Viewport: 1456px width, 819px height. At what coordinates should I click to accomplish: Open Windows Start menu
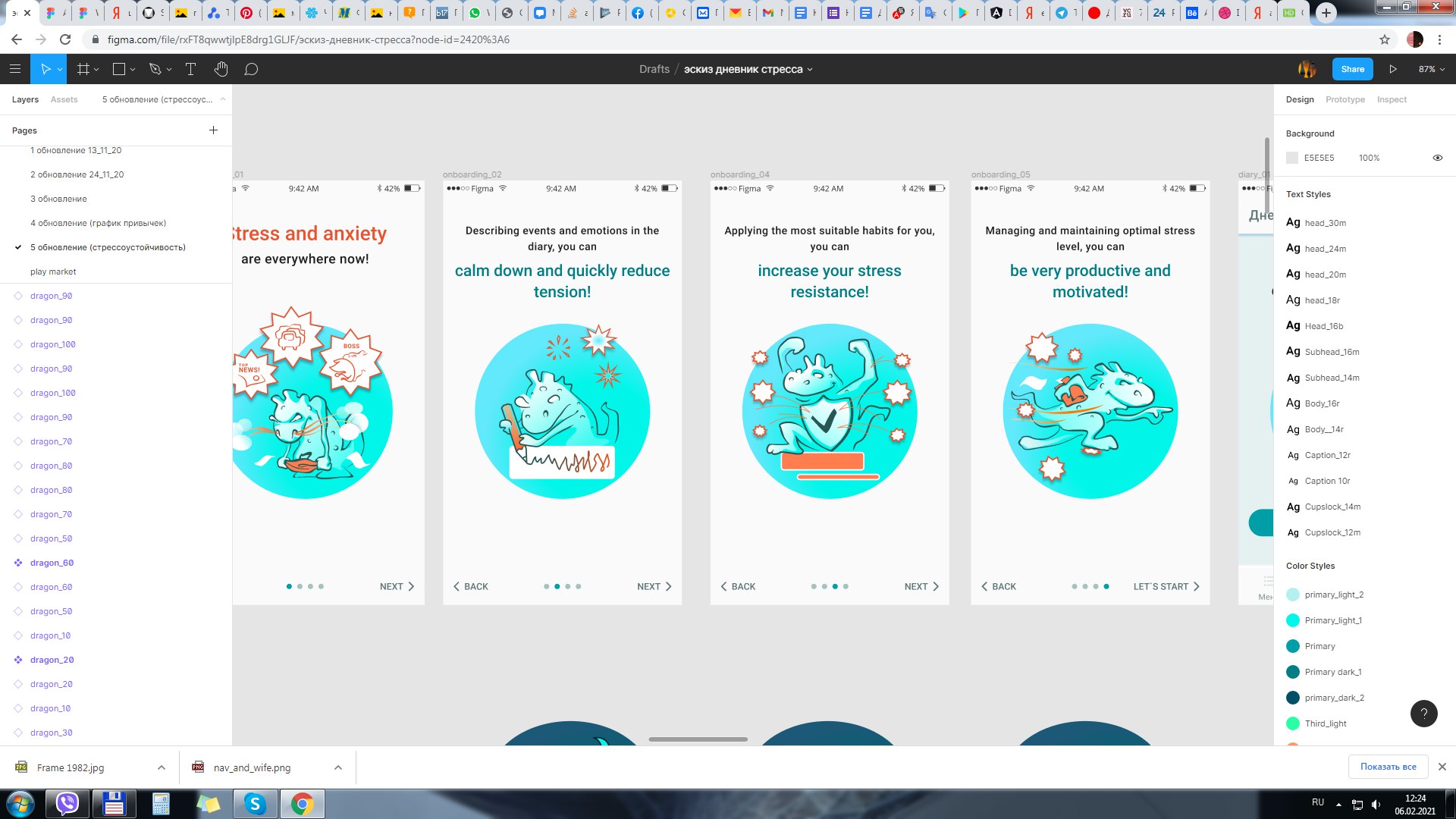pyautogui.click(x=20, y=803)
